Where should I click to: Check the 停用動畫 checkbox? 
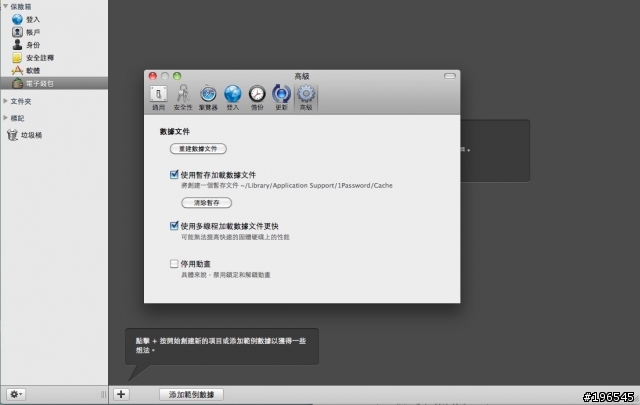(x=174, y=264)
